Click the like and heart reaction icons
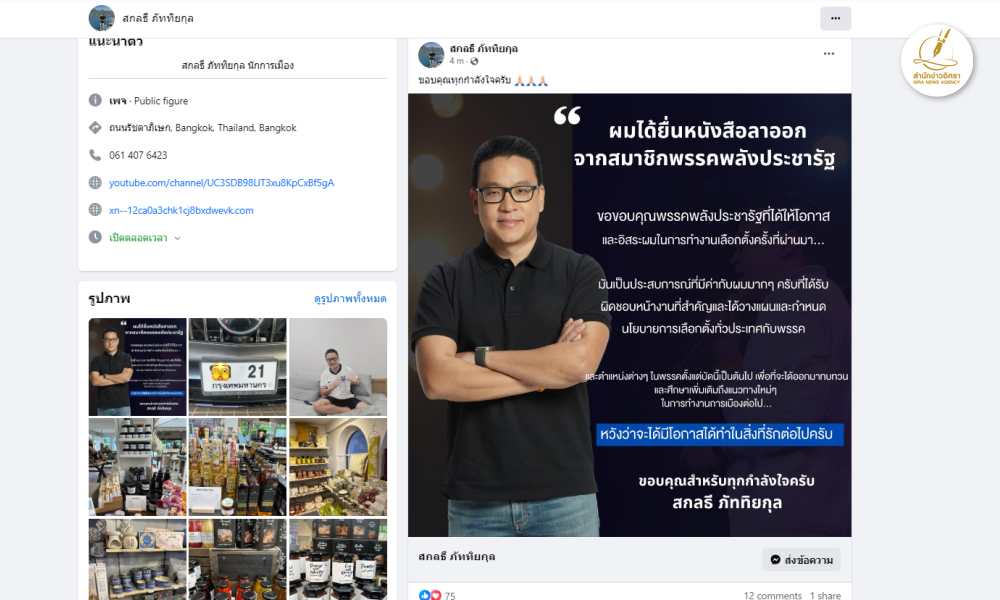 coord(429,595)
